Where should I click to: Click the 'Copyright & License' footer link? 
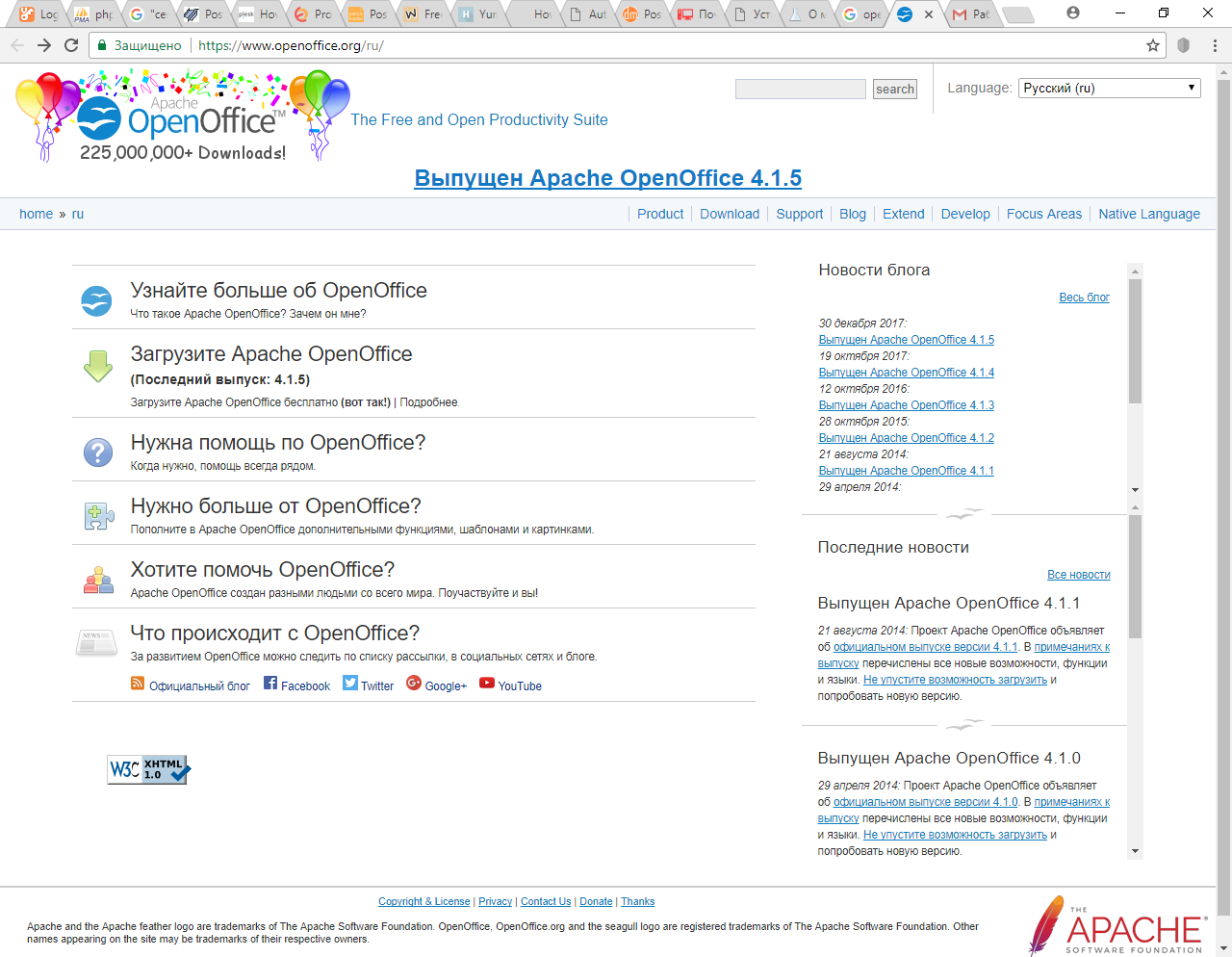[x=424, y=901]
